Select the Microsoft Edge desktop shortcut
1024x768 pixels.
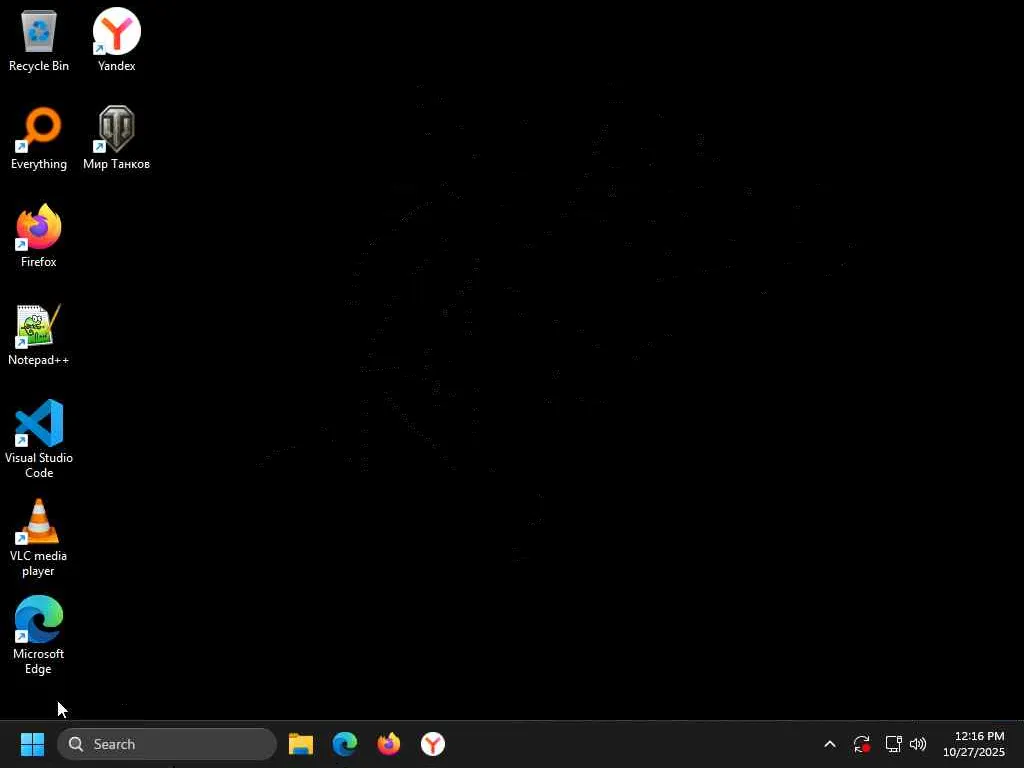39,635
